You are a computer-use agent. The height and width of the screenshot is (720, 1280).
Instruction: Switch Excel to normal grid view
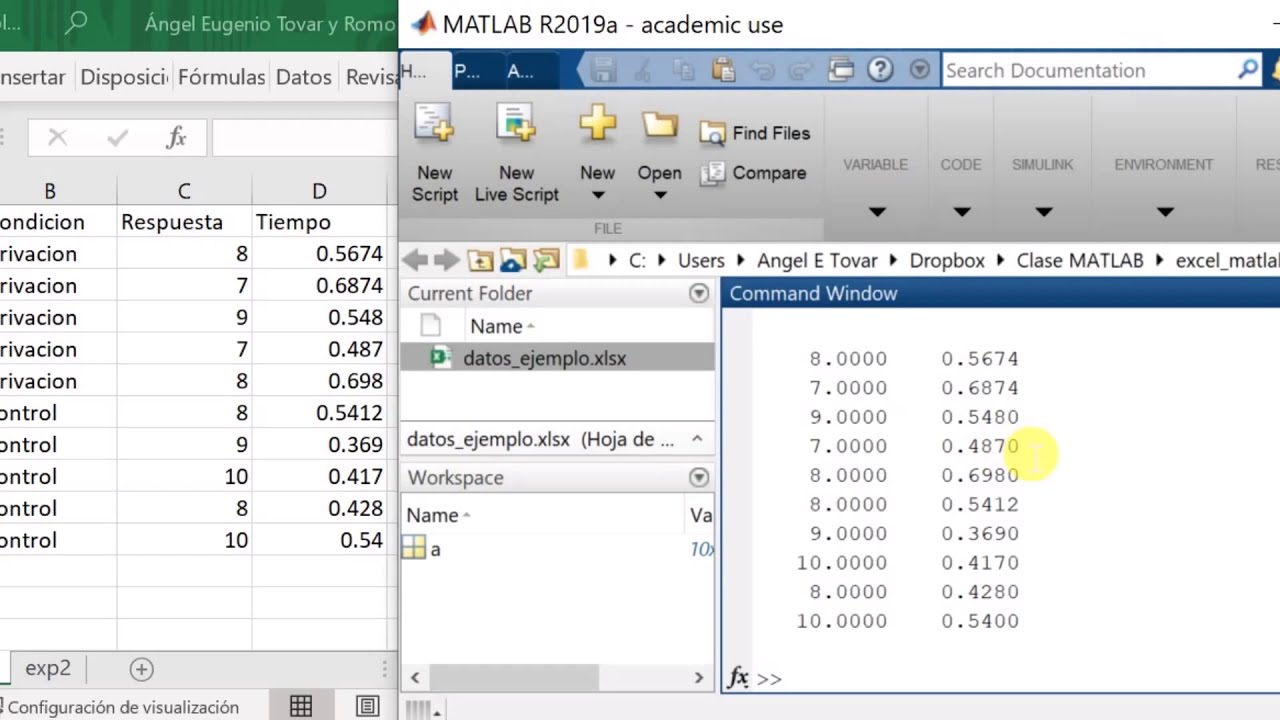point(301,707)
